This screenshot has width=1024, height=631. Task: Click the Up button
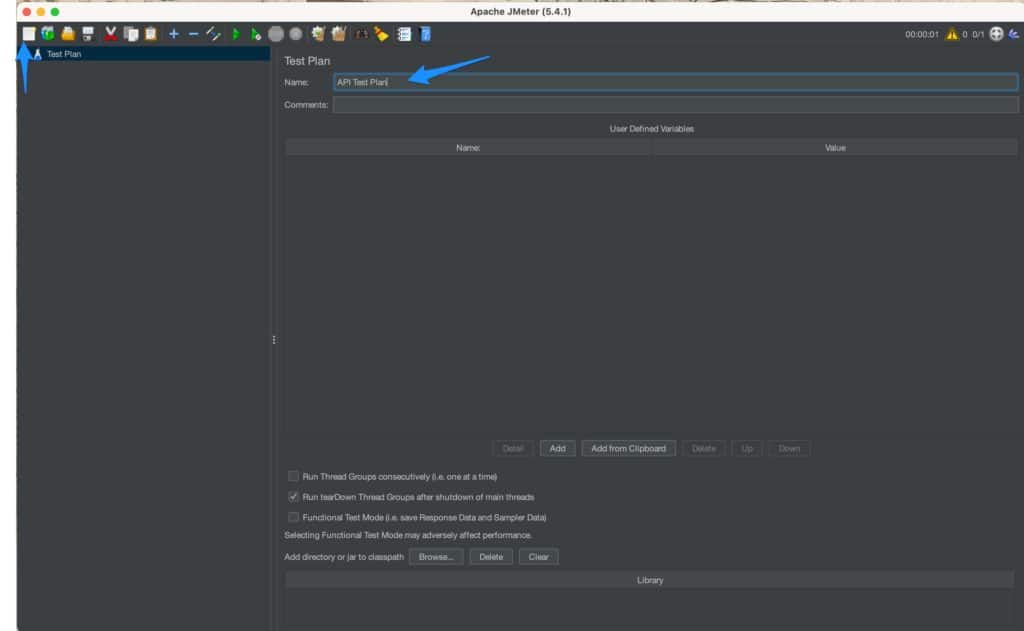pyautogui.click(x=746, y=449)
